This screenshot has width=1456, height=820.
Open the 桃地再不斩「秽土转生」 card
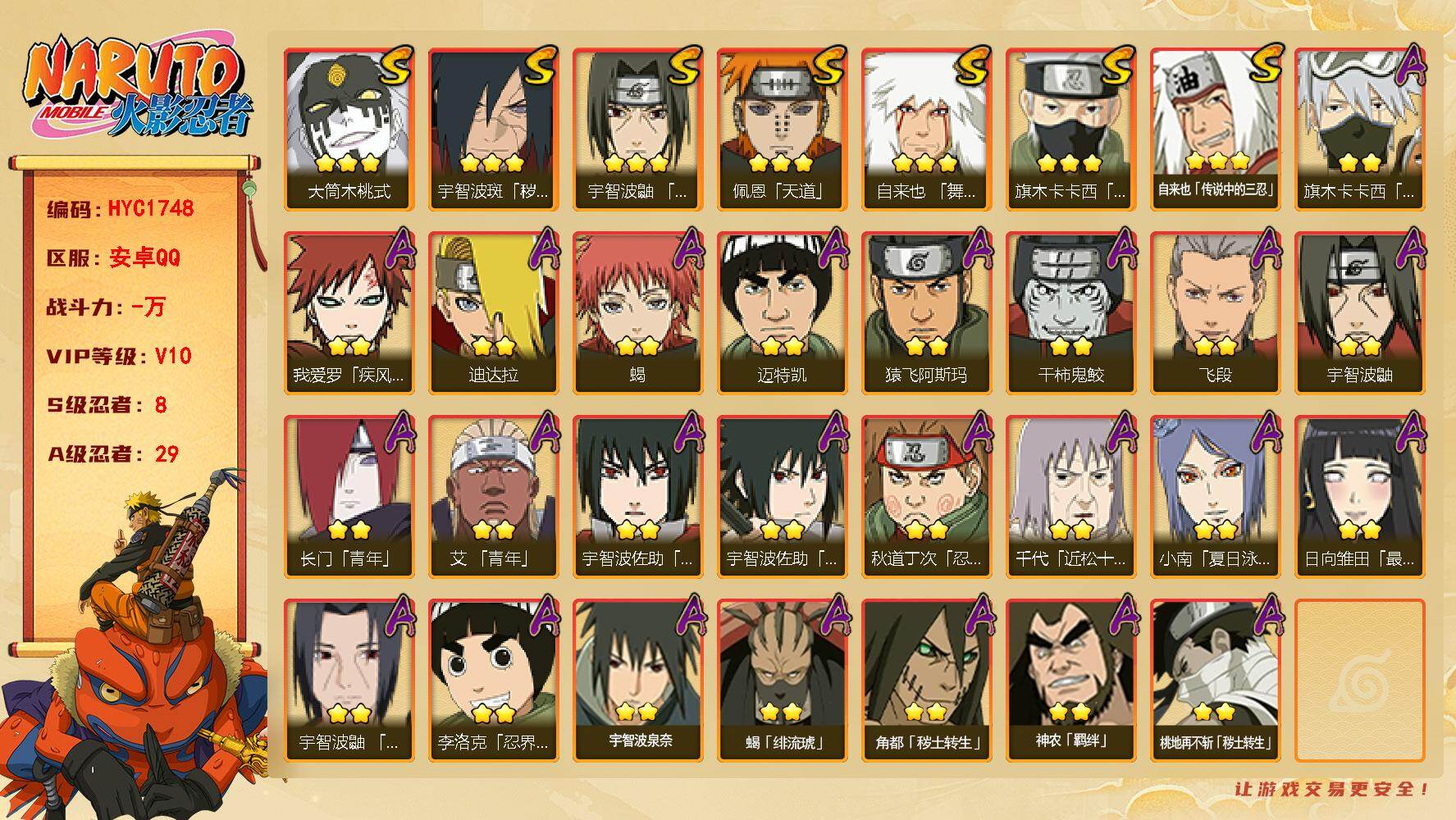pyautogui.click(x=1215, y=681)
